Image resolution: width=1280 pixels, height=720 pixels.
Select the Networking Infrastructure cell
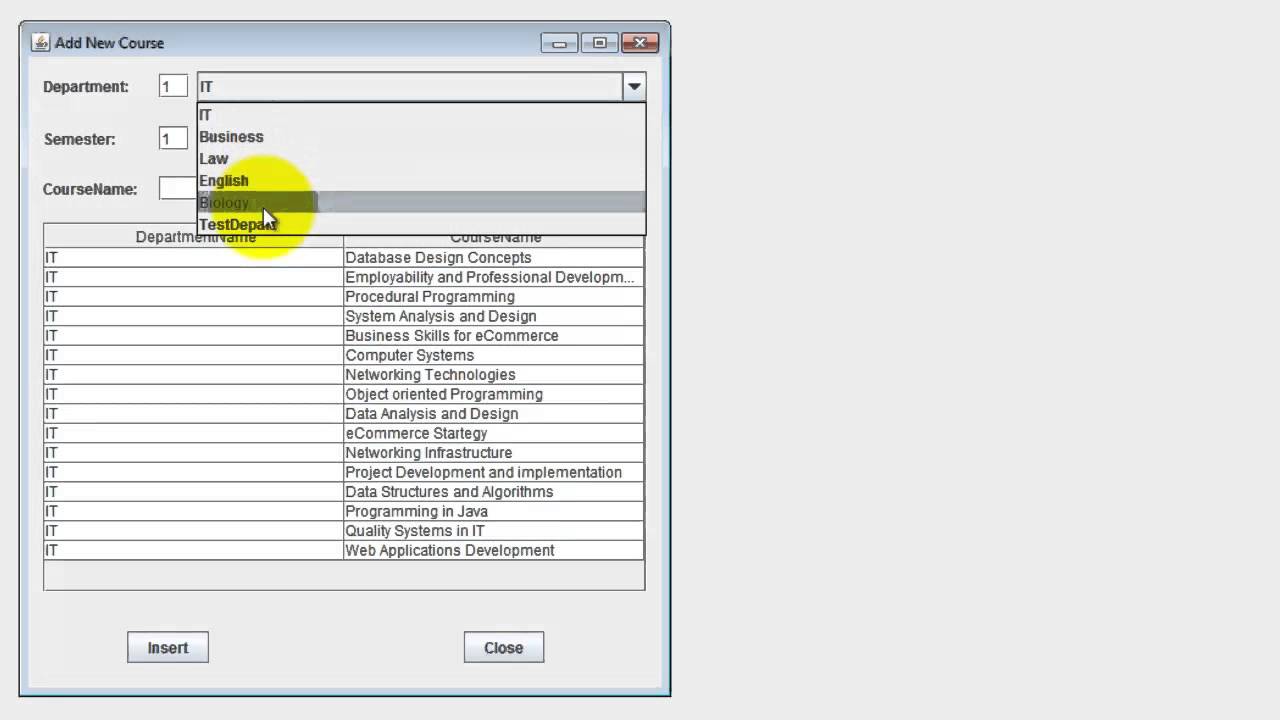click(x=493, y=453)
